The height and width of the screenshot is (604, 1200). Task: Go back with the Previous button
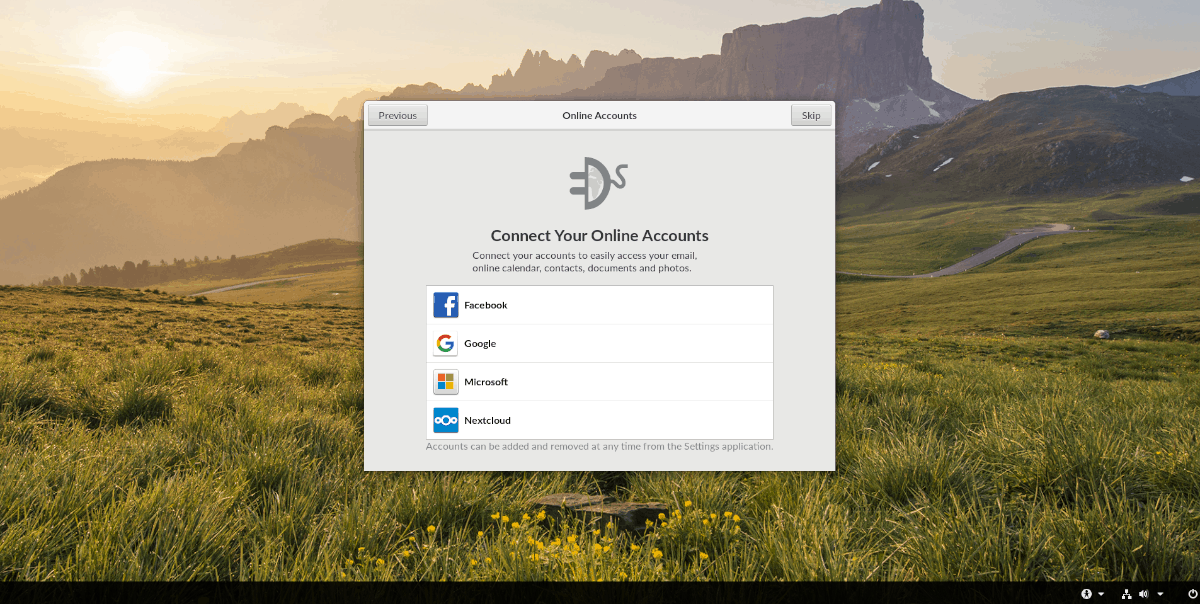pos(398,115)
